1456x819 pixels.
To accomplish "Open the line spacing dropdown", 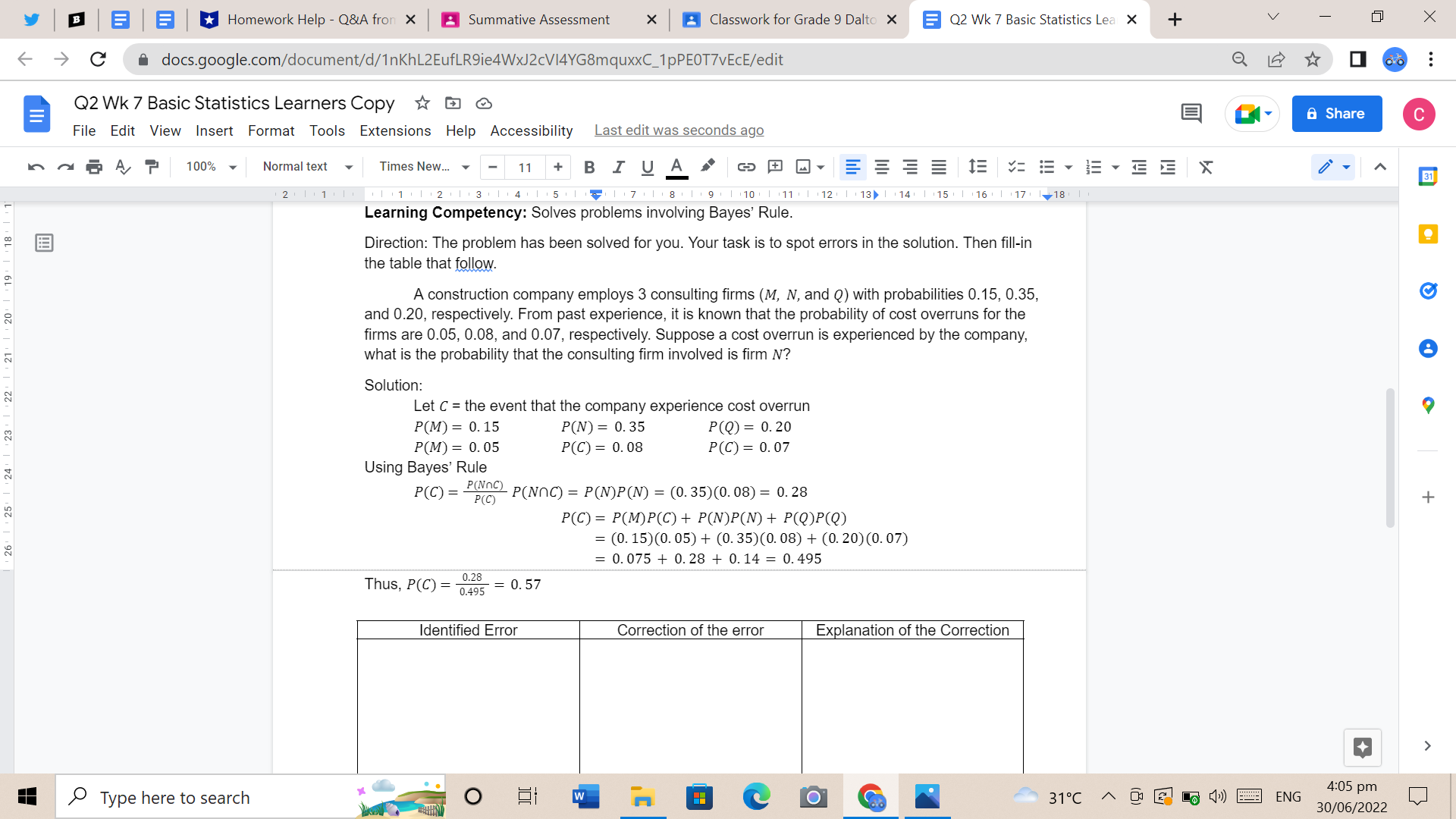I will tap(977, 167).
